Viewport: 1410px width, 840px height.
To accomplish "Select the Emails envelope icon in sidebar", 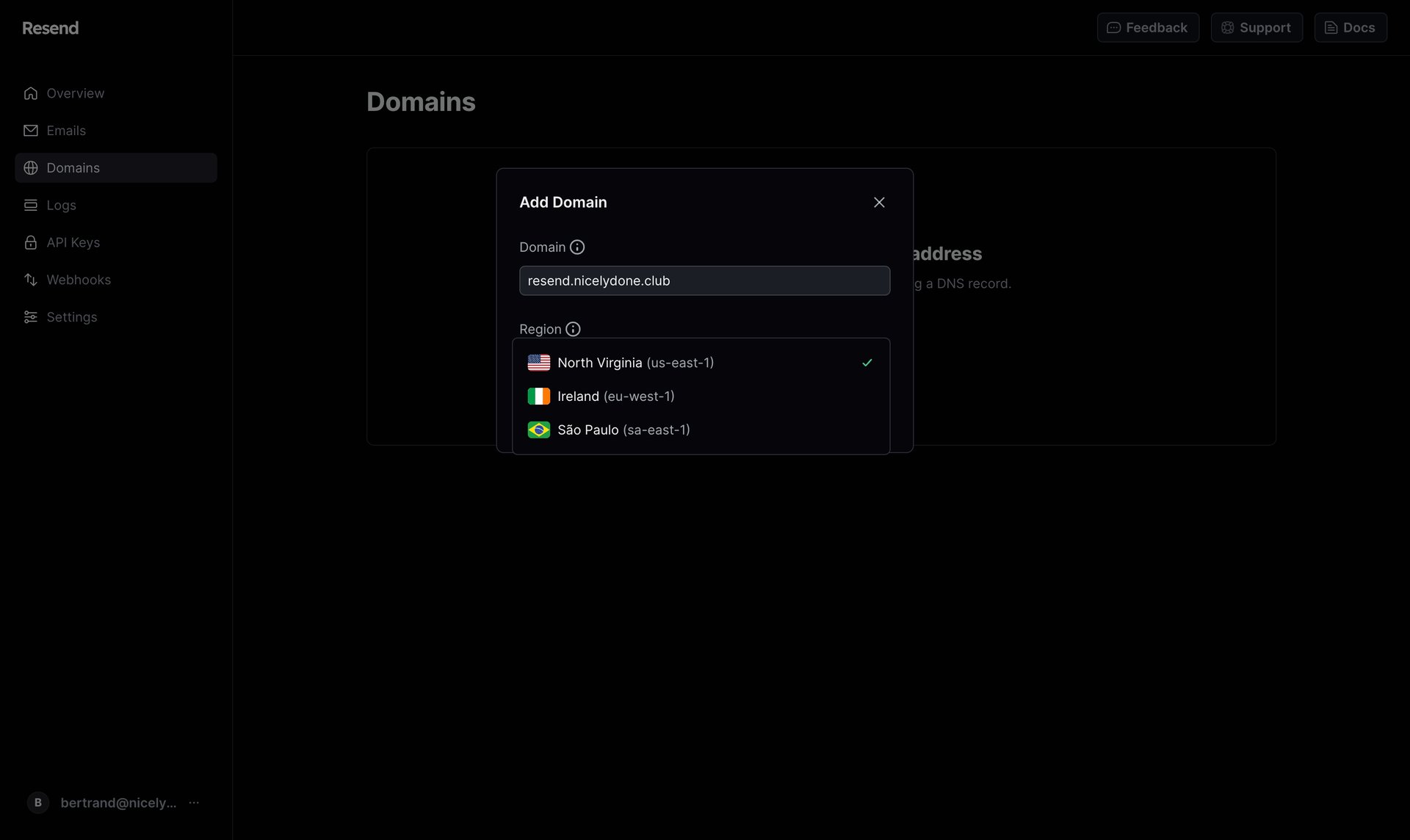I will click(x=30, y=130).
